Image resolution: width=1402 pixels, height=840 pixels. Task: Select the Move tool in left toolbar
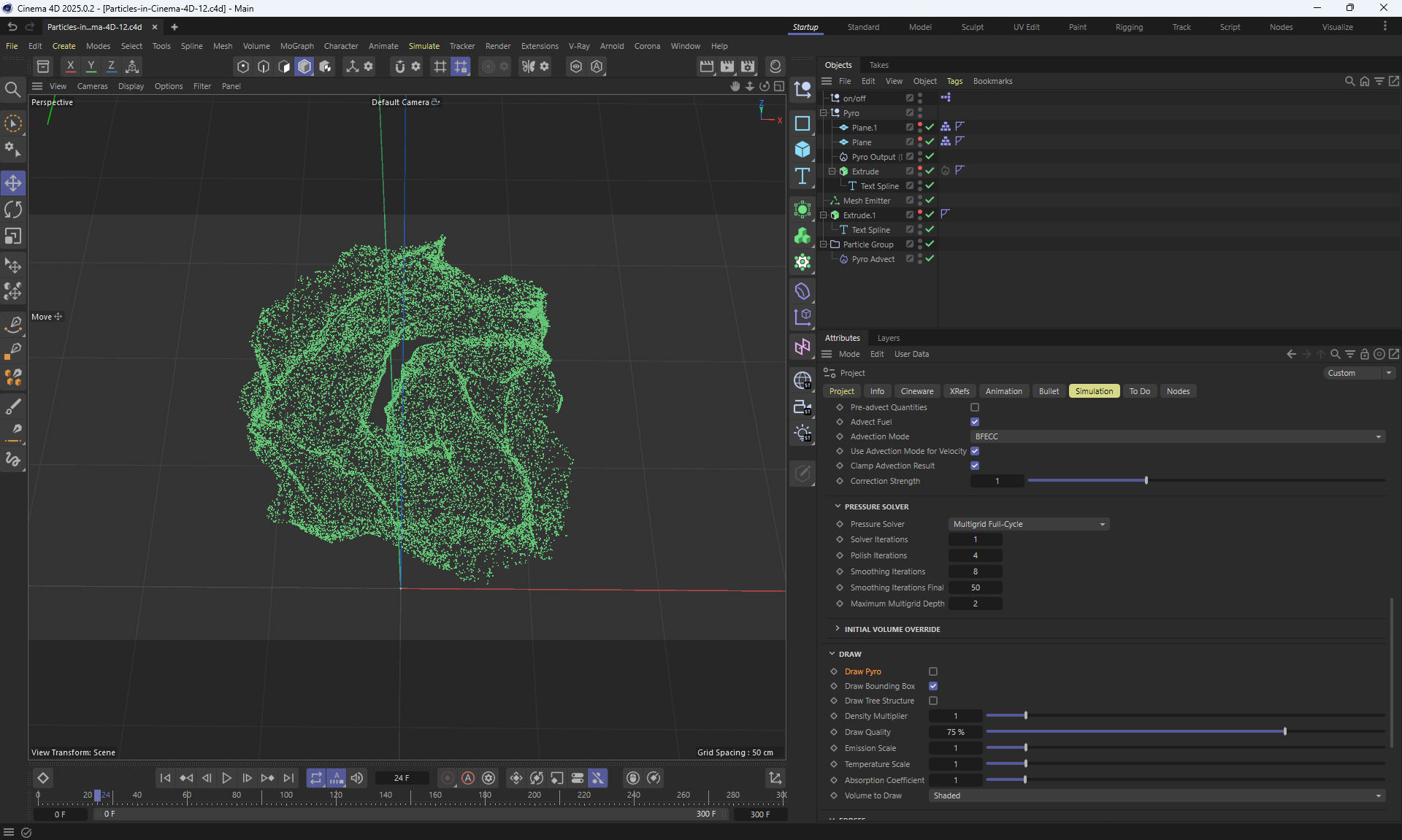tap(13, 182)
